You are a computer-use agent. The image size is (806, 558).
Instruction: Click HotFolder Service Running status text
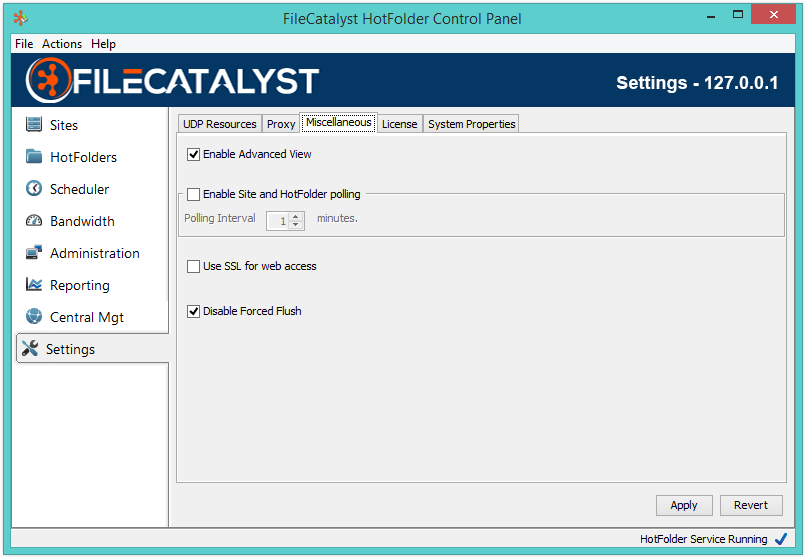(703, 539)
